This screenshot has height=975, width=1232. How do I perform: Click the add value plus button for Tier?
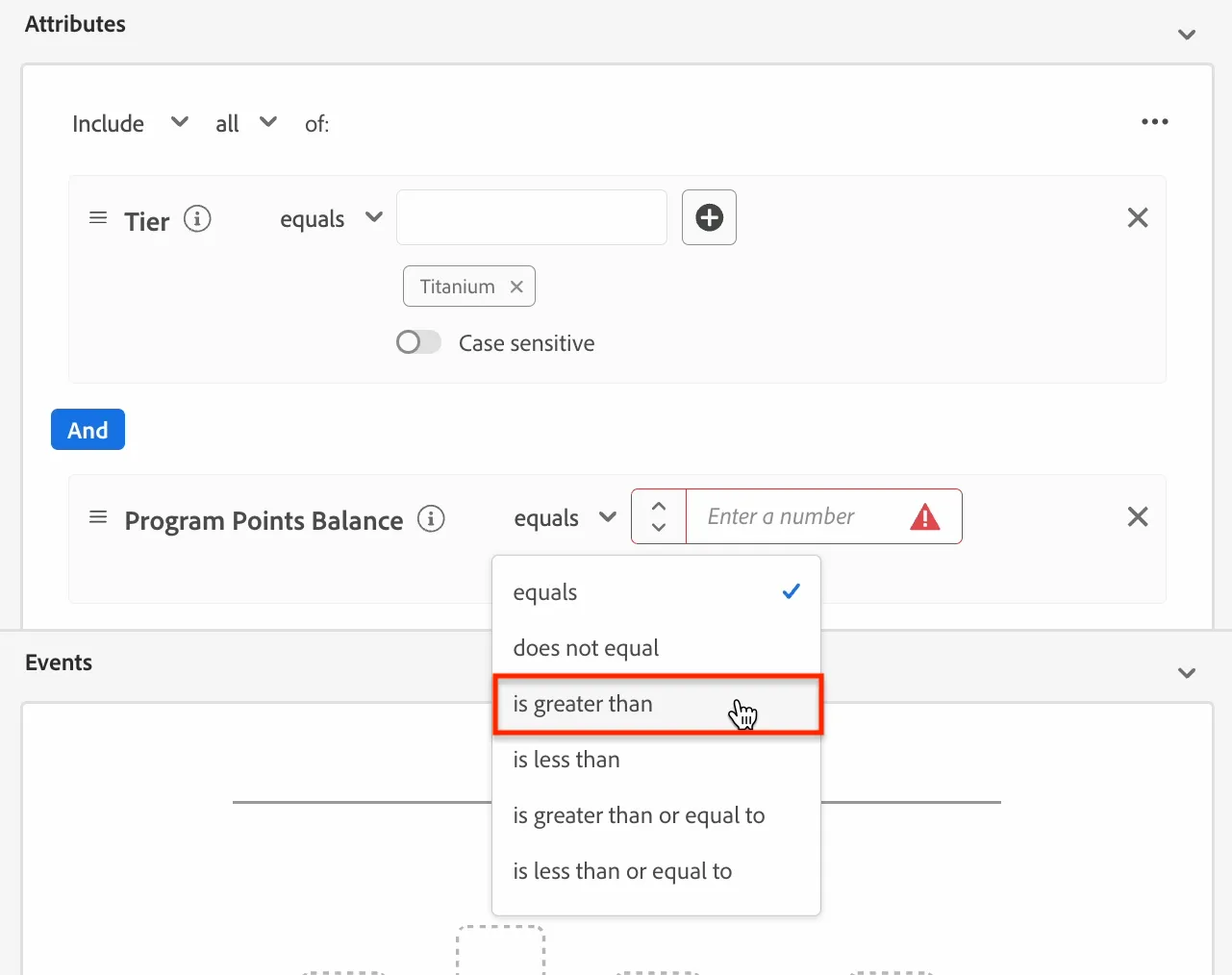point(709,217)
